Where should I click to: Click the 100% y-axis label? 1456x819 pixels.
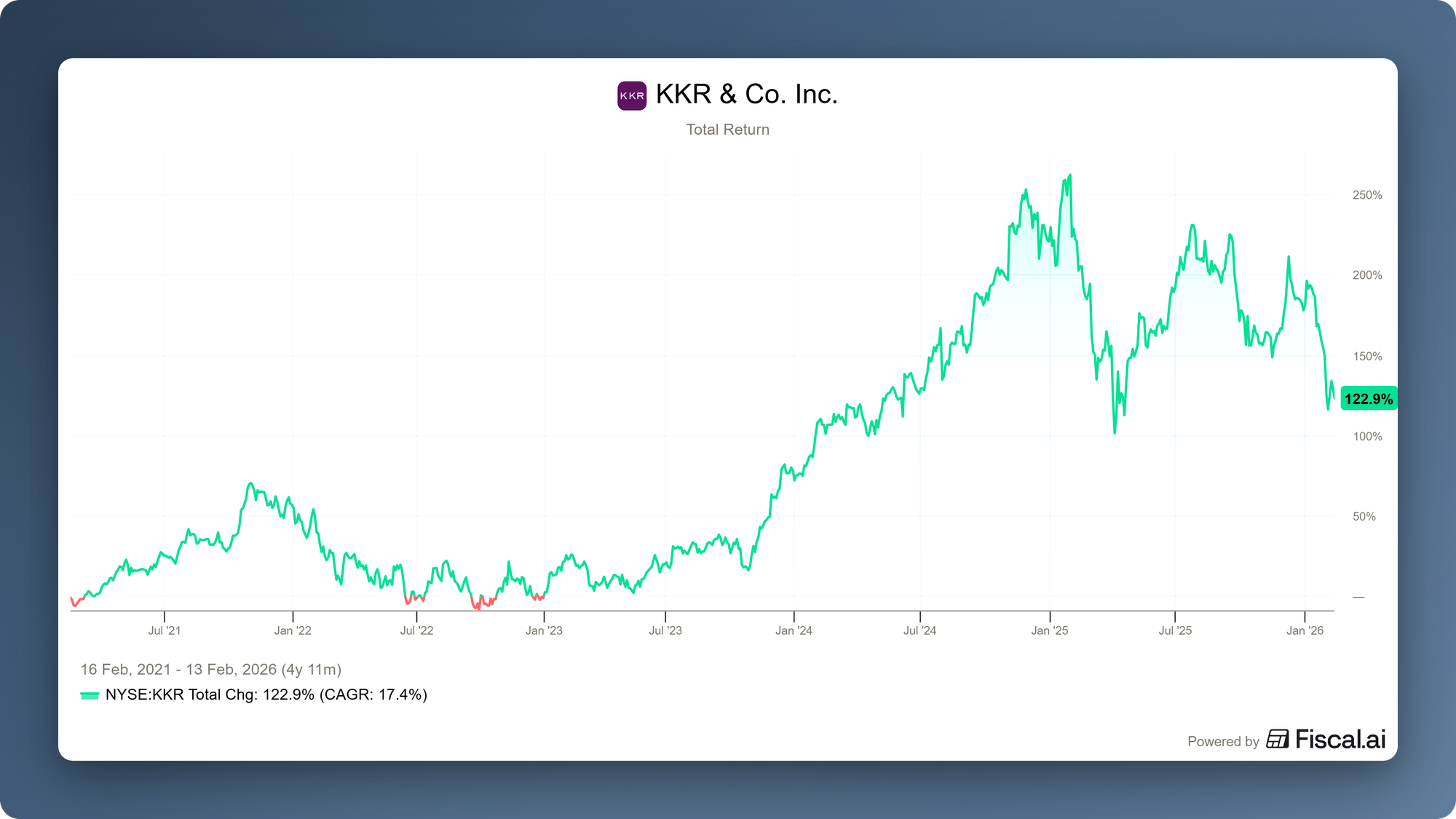point(1366,437)
